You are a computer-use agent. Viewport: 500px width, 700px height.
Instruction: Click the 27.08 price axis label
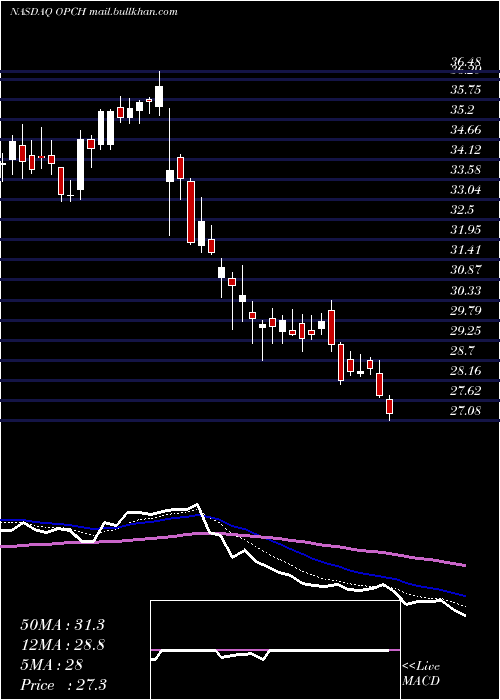click(465, 411)
